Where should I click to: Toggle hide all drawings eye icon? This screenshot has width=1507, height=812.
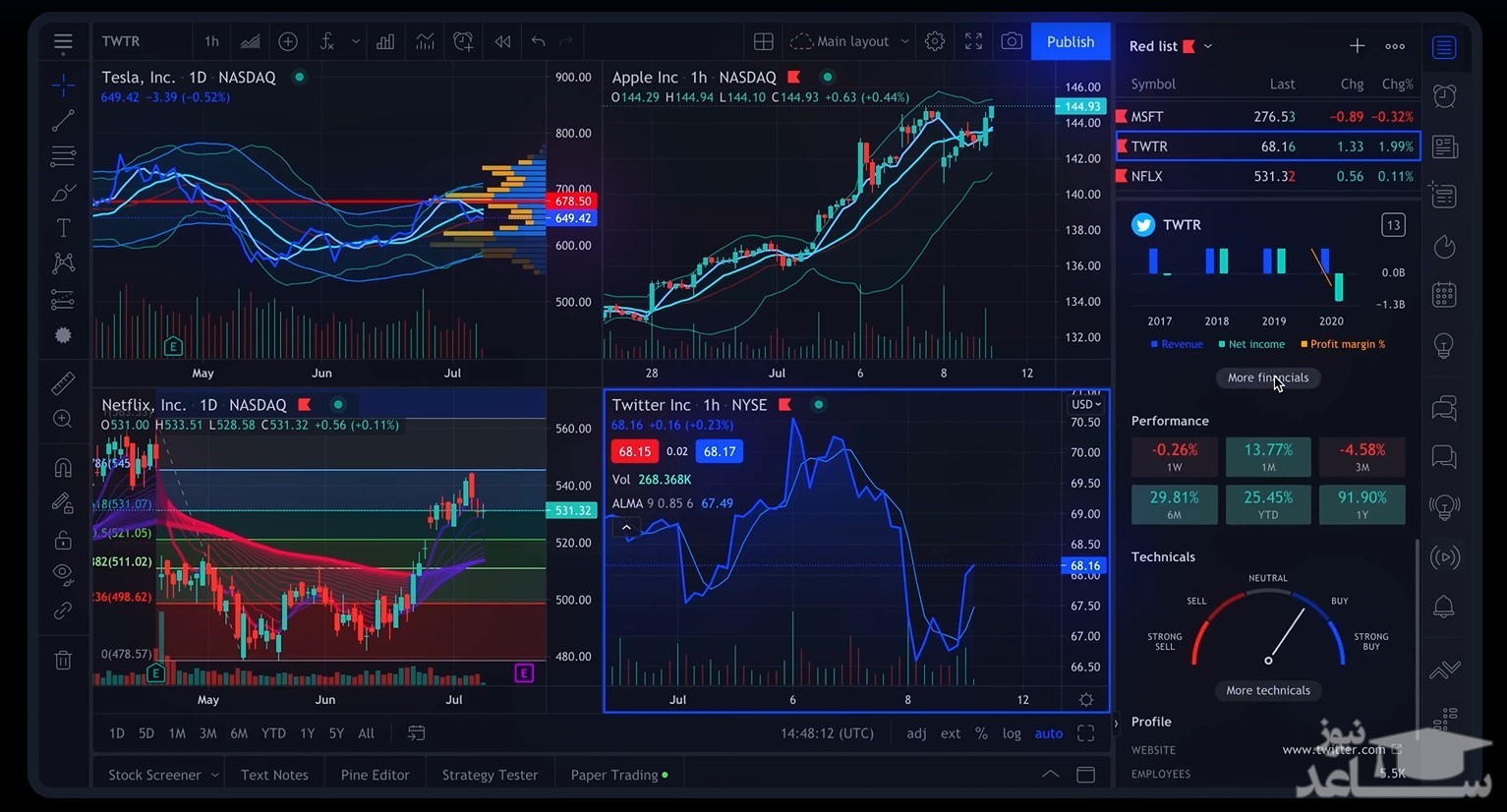pyautogui.click(x=63, y=573)
